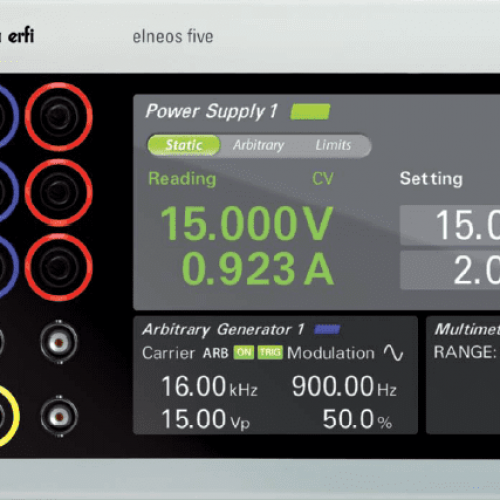Select the Static mode tab

(184, 145)
